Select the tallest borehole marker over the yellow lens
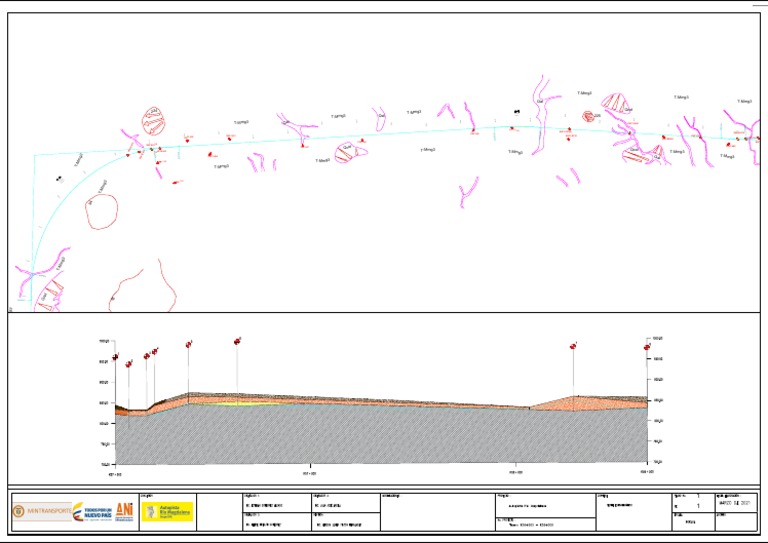The image size is (768, 543). (x=237, y=341)
